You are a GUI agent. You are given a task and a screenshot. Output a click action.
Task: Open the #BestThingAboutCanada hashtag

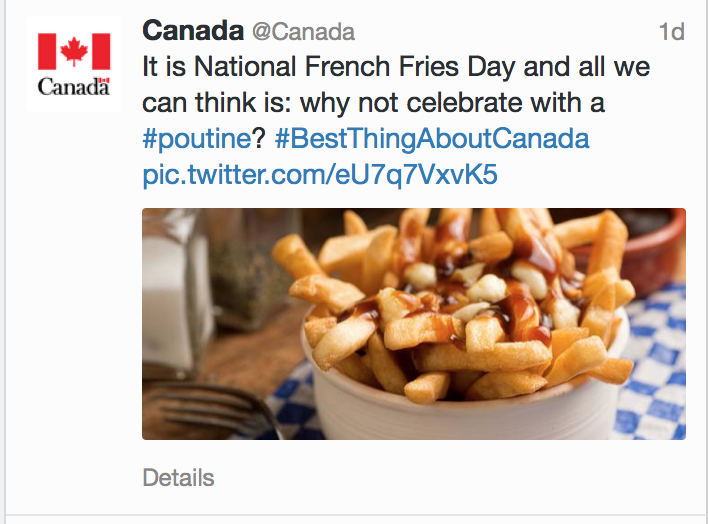pos(432,138)
